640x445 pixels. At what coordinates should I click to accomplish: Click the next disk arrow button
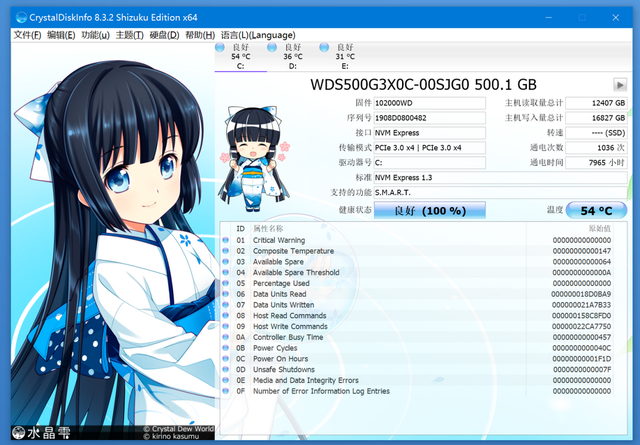pos(620,85)
